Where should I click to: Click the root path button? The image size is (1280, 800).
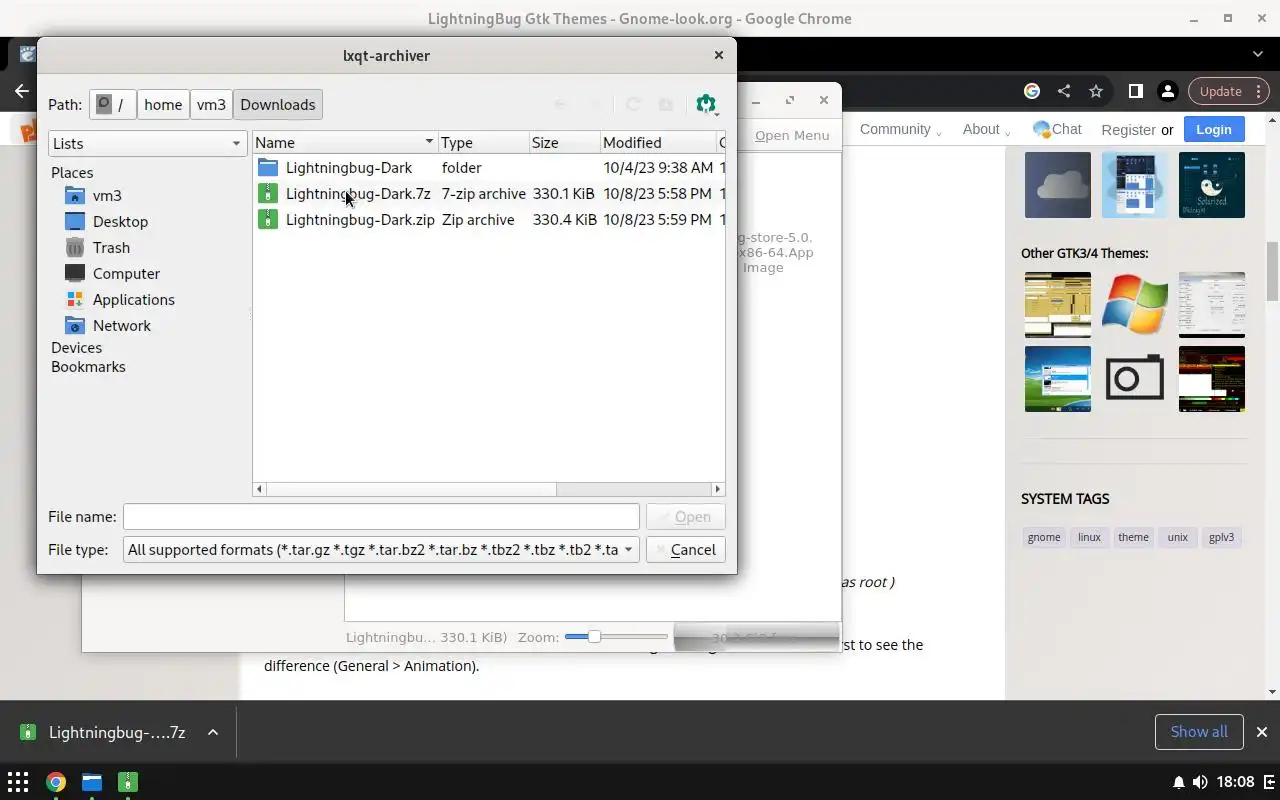click(x=113, y=104)
